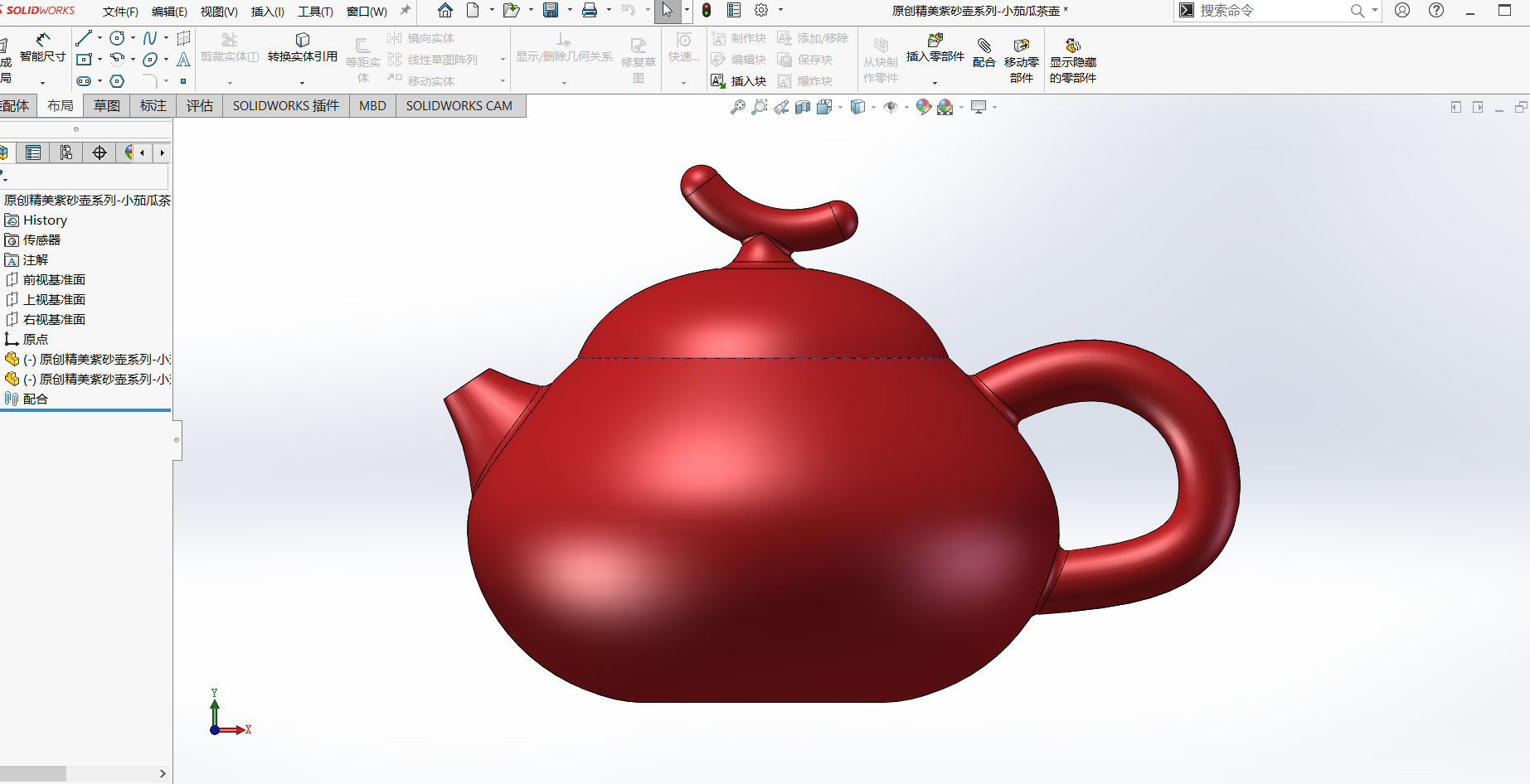Choose the Text sketch tool

(183, 60)
